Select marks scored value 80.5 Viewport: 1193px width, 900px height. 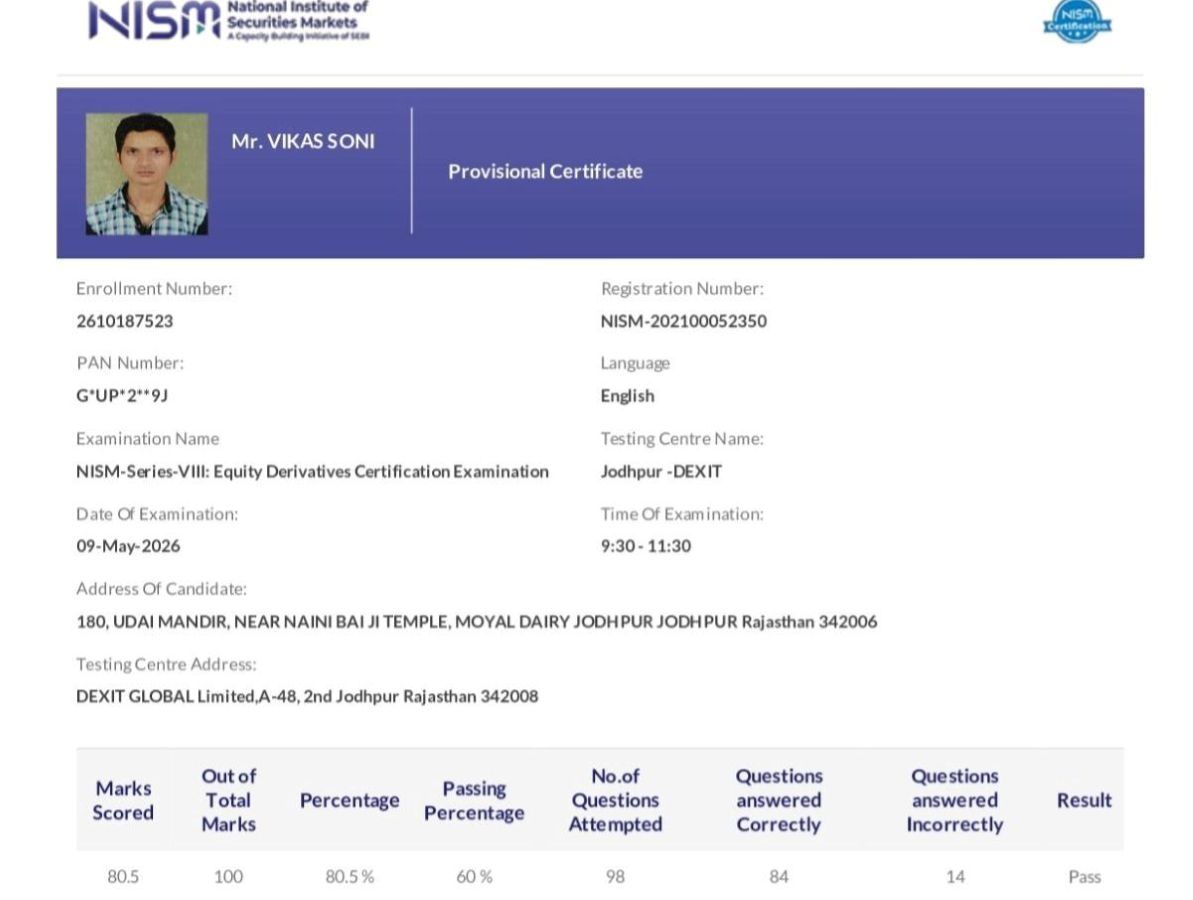pos(123,876)
